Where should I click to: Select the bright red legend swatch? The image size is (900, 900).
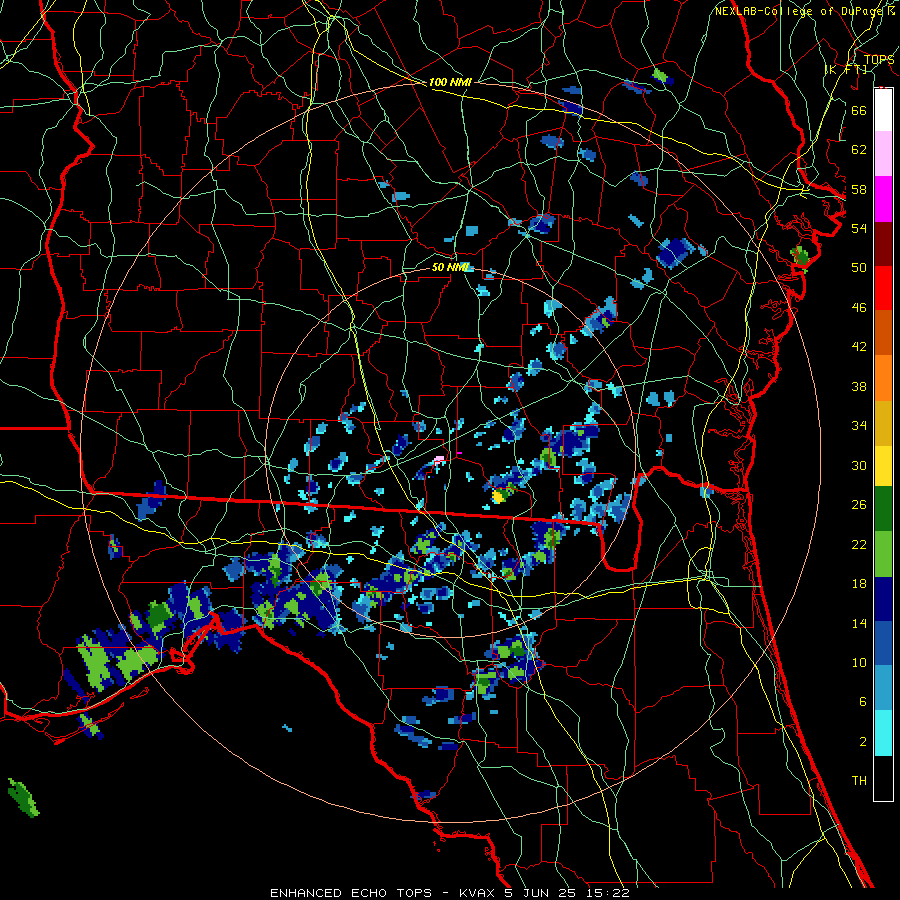(883, 288)
